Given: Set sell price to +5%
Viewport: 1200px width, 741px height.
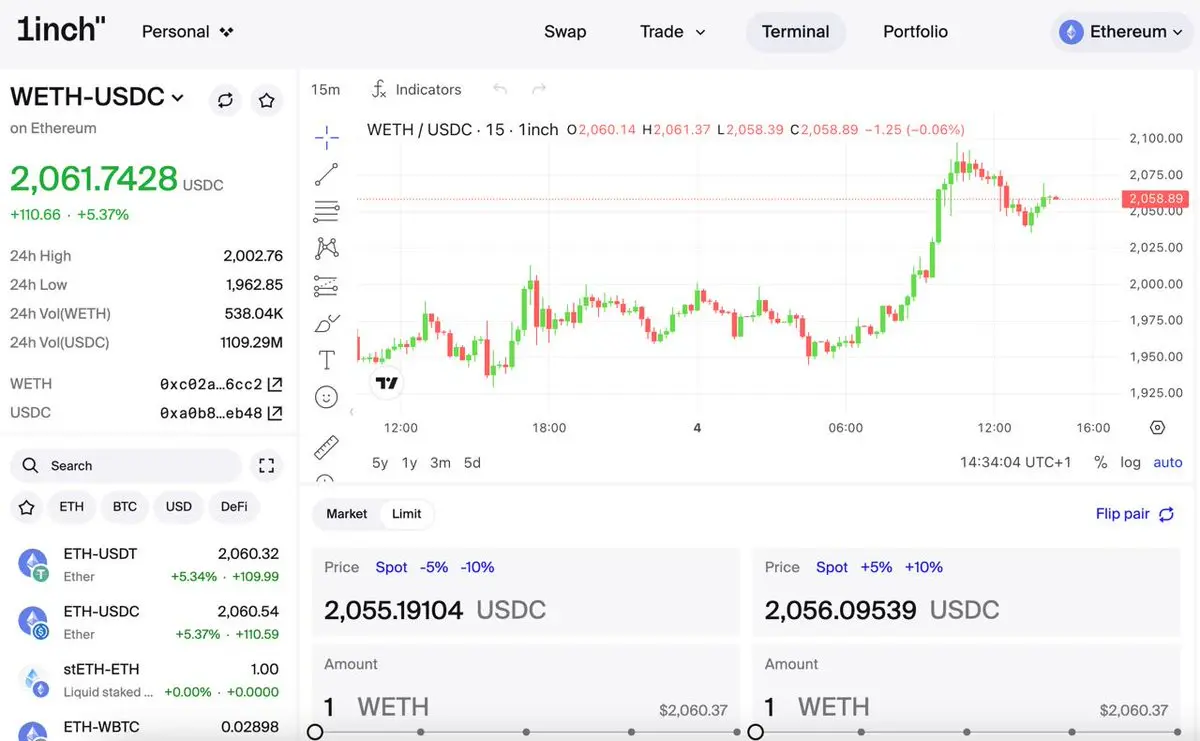Looking at the screenshot, I should 875,567.
